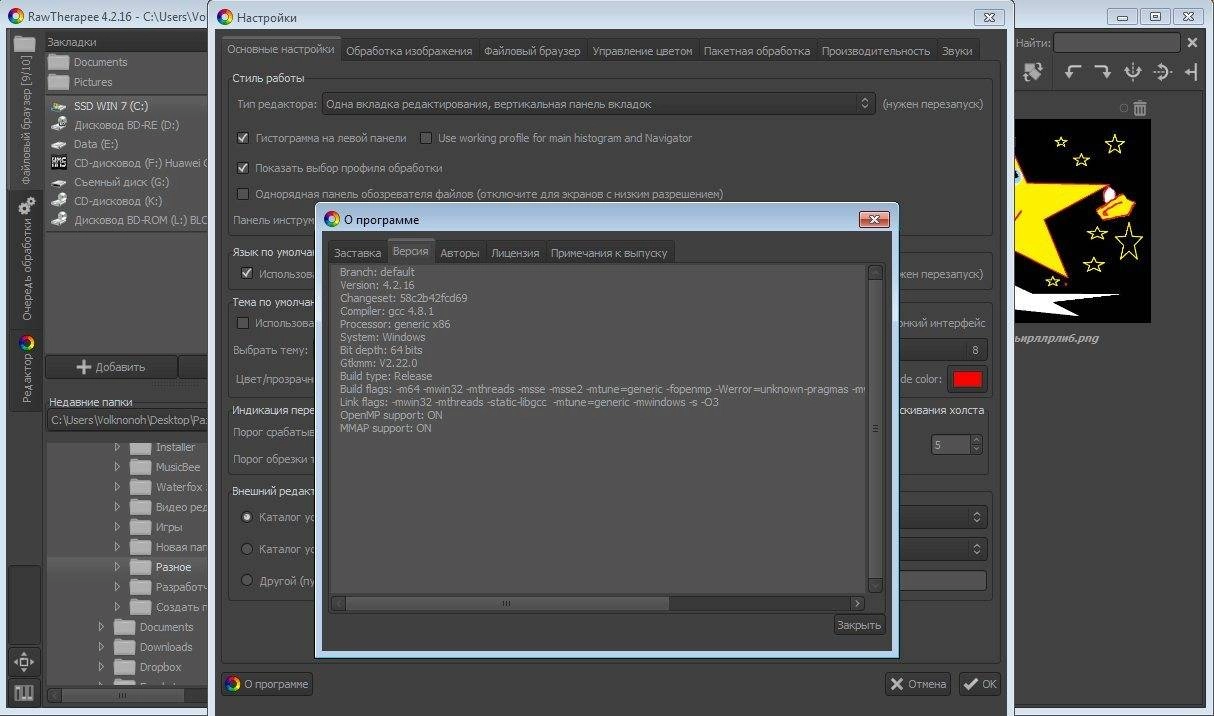Viewport: 1214px width, 716px height.
Task: Click the rotate-right arrow icon in browser toolbar
Action: 1102,72
